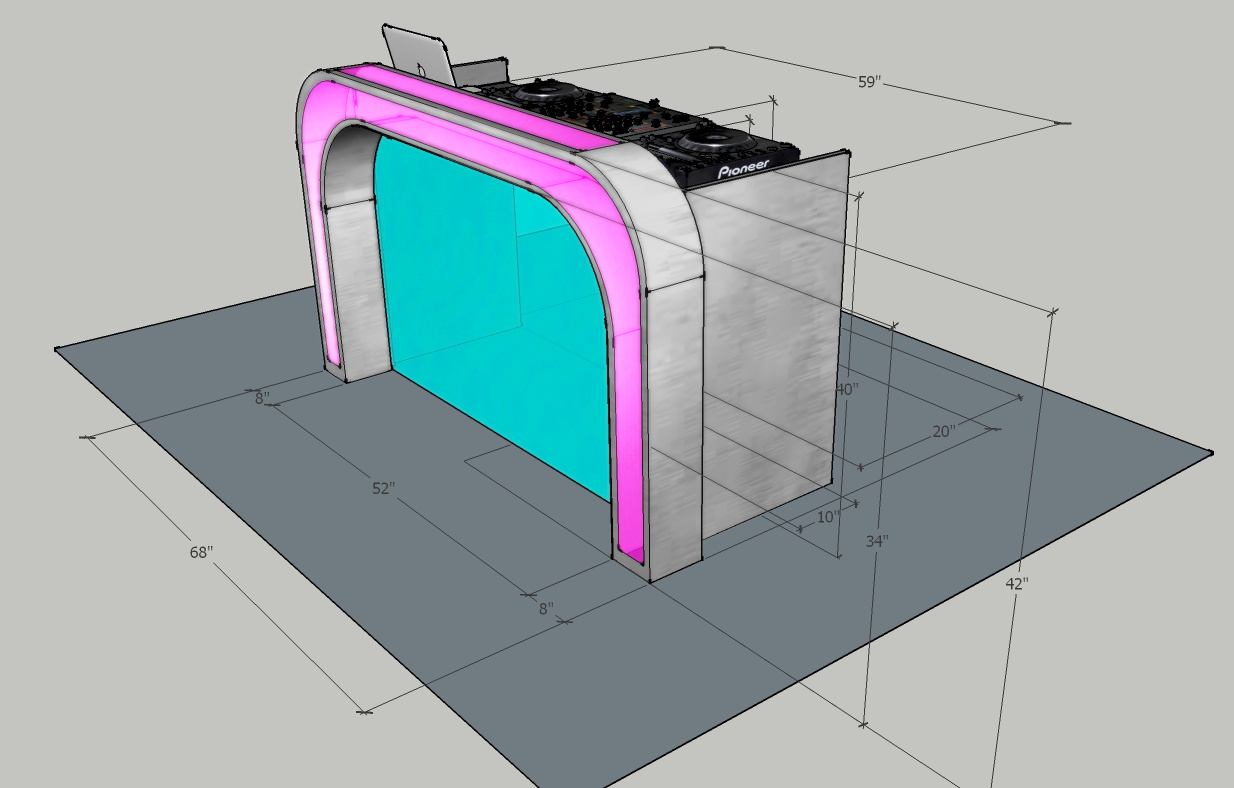Click the 20" dimension label
This screenshot has height=788, width=1234.
click(x=943, y=432)
